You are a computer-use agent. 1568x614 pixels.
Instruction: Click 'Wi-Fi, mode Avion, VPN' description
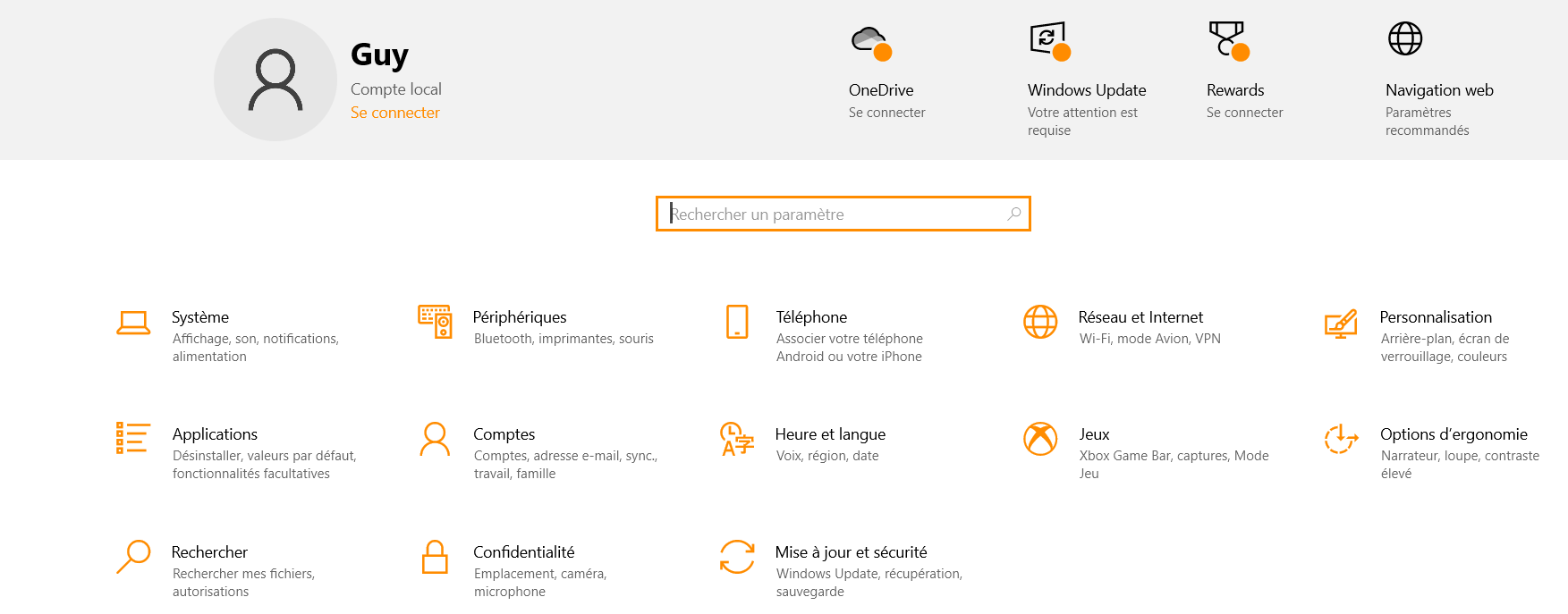tap(1150, 339)
